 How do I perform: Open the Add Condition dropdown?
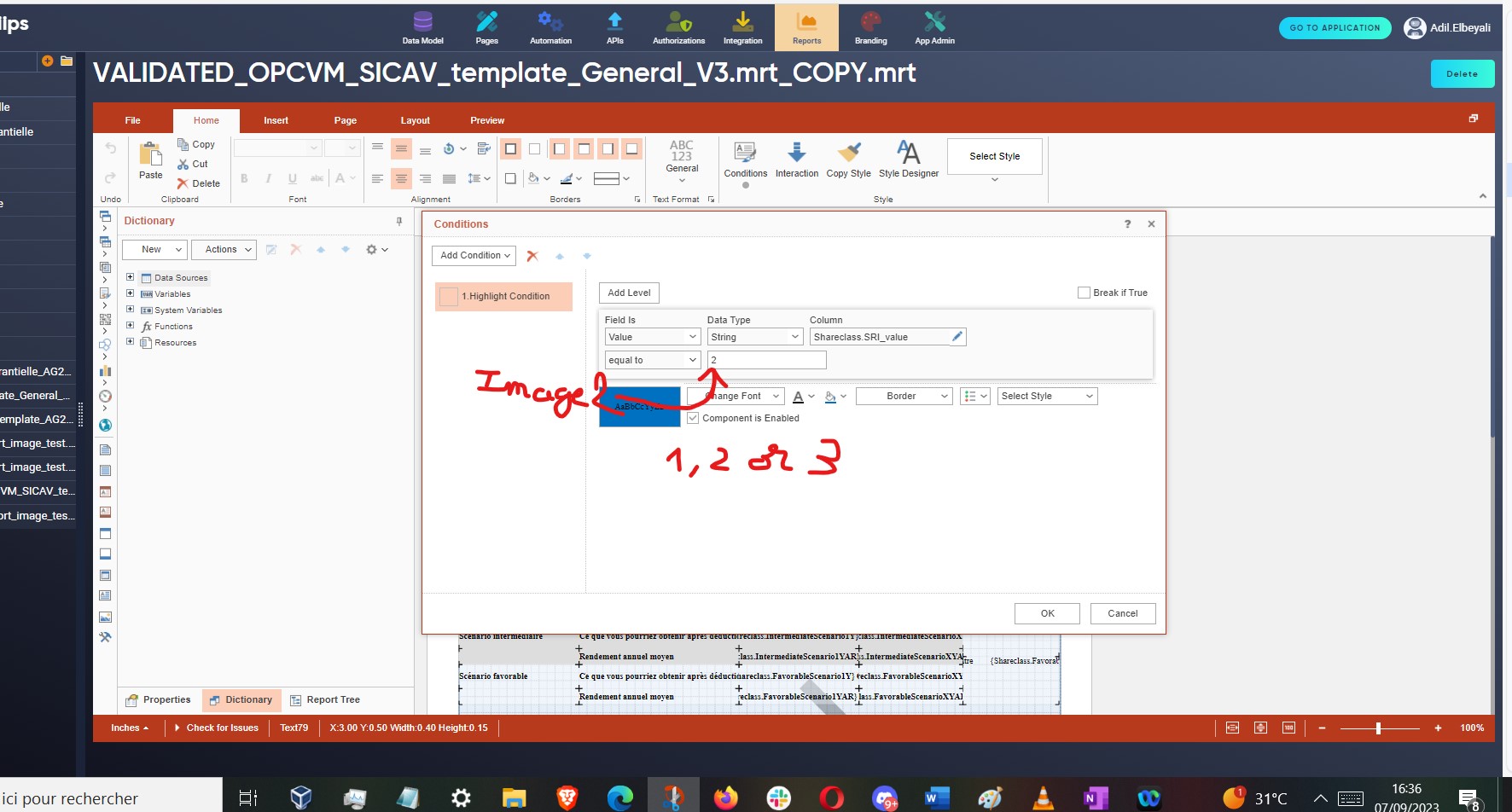click(474, 255)
